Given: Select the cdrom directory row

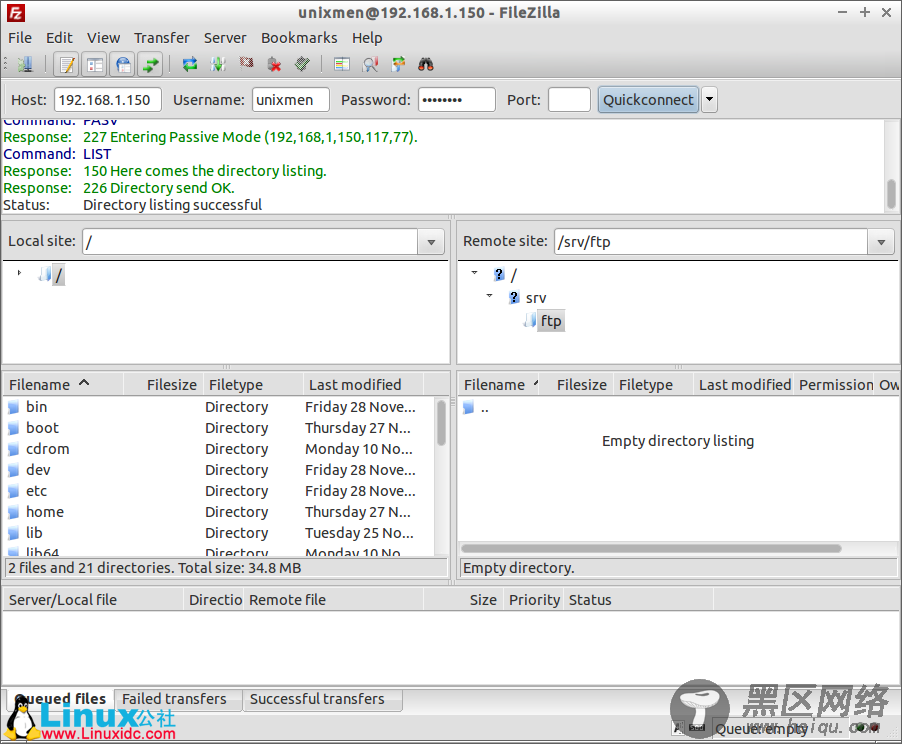Looking at the screenshot, I should 219,449.
